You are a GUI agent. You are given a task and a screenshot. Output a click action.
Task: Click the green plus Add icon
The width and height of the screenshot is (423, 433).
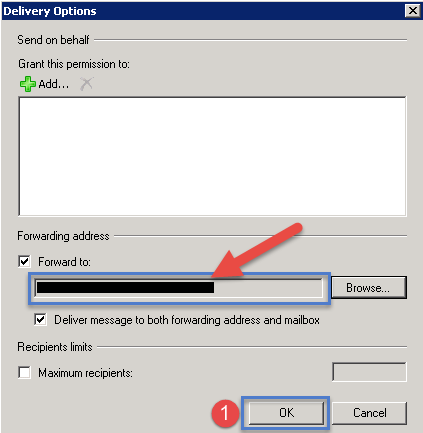[27, 84]
